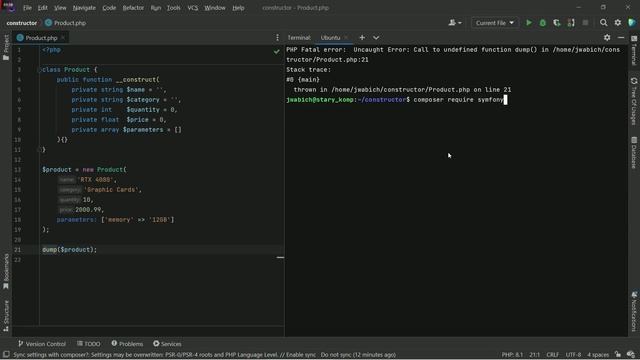Viewport: 640px width, 360px height.
Task: Open the Run menu
Action: pyautogui.click(x=156, y=8)
